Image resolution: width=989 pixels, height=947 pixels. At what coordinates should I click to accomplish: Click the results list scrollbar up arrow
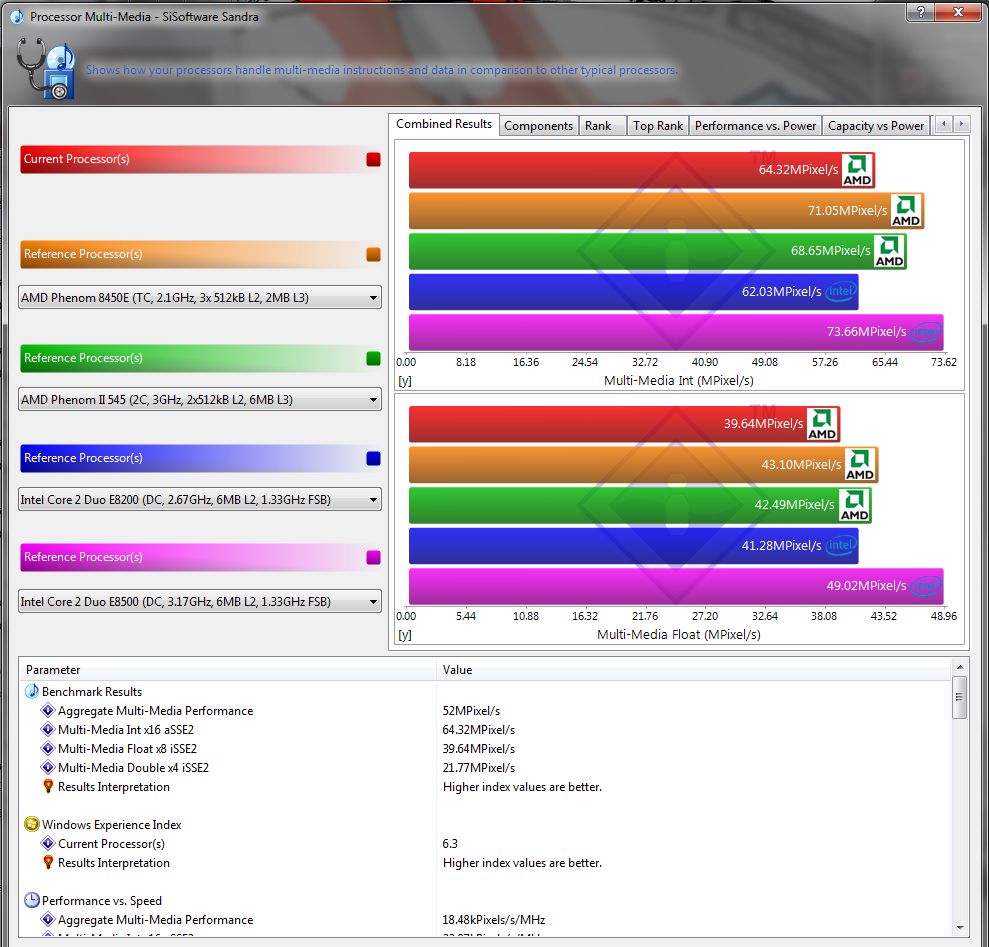pos(960,667)
